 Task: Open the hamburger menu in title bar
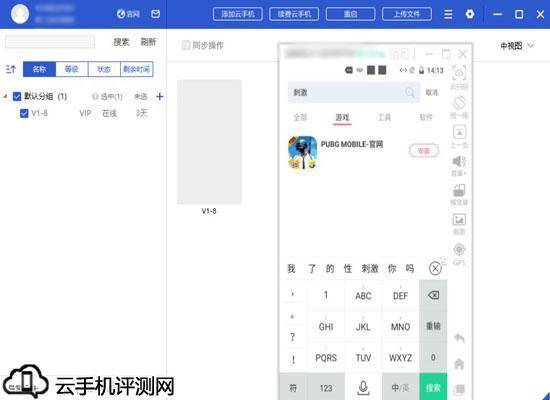(x=448, y=14)
